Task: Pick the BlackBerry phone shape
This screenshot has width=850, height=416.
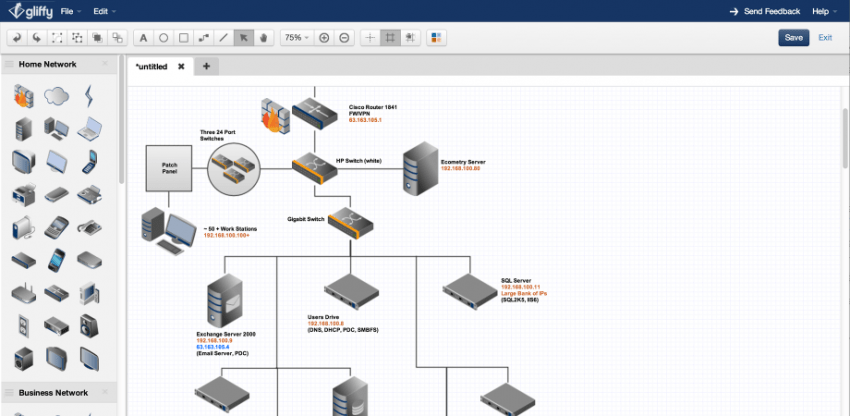Action: click(x=56, y=227)
